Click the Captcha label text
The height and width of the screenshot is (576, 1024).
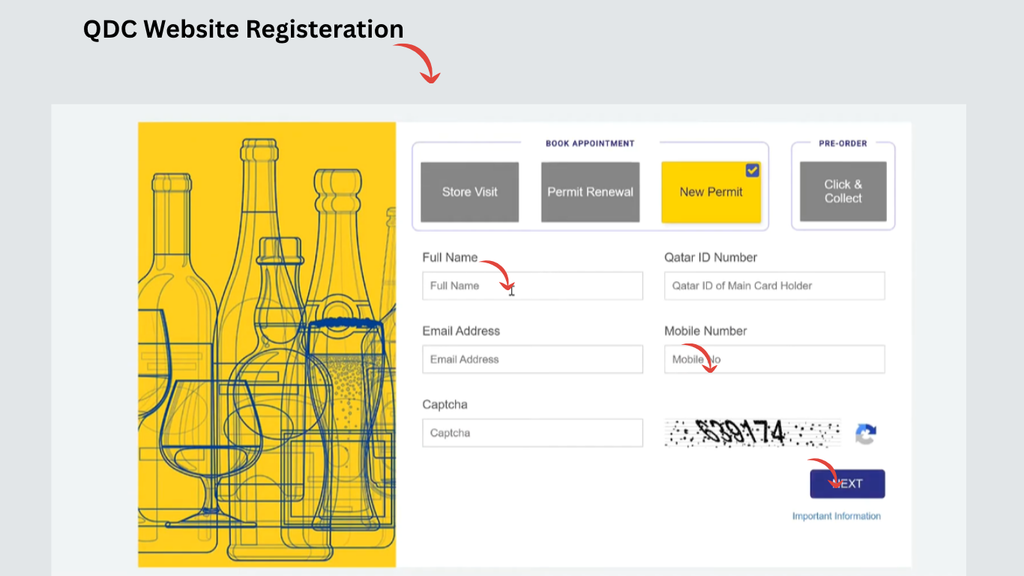445,404
